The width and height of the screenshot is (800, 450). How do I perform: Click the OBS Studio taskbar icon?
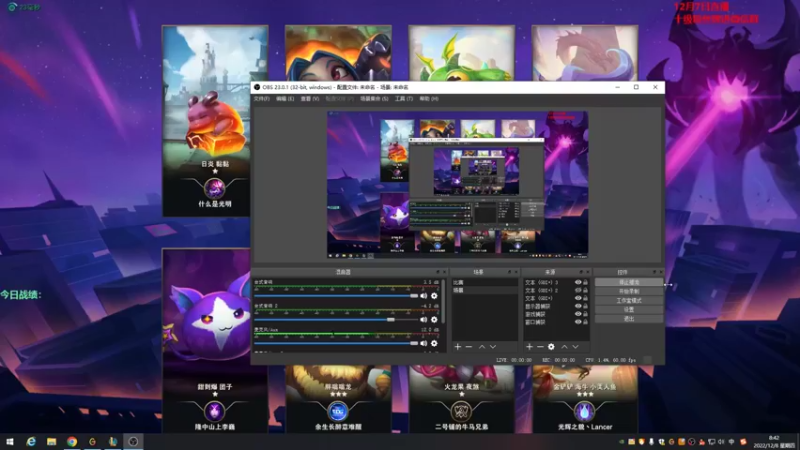[x=133, y=442]
